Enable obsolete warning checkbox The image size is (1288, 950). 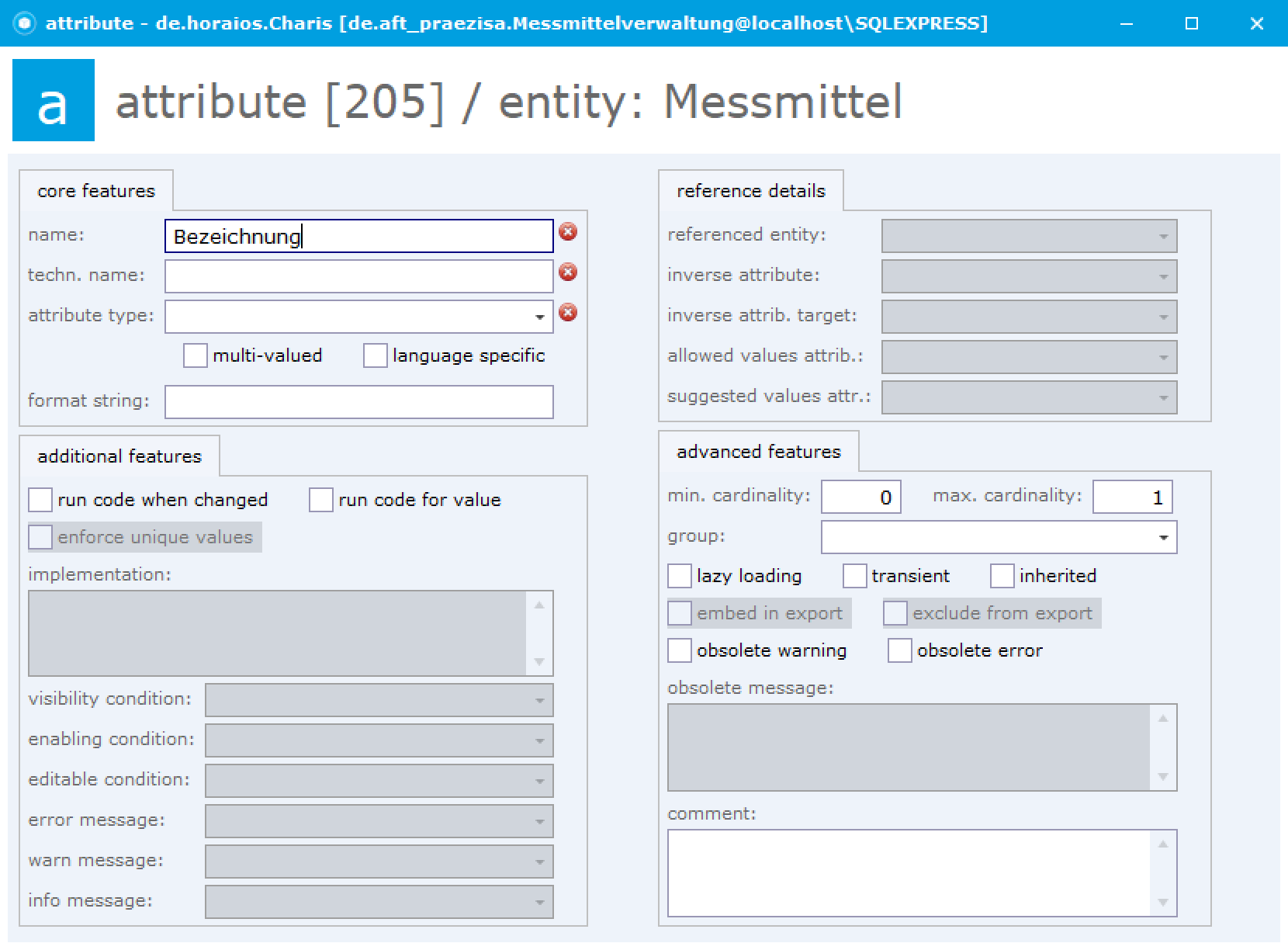coord(680,650)
